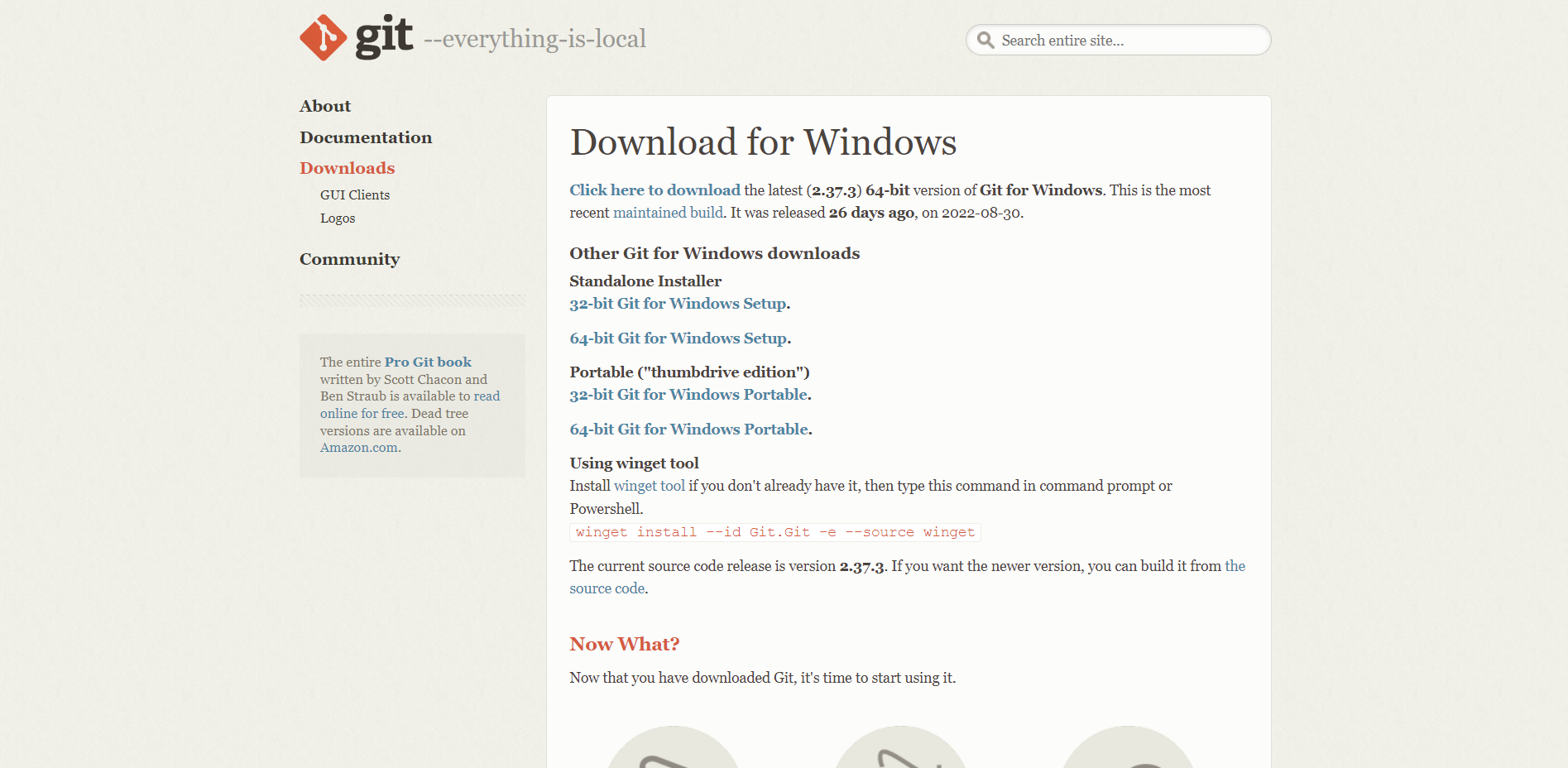Image resolution: width=1568 pixels, height=768 pixels.
Task: Open the 'winget tool' link
Action: (x=650, y=486)
